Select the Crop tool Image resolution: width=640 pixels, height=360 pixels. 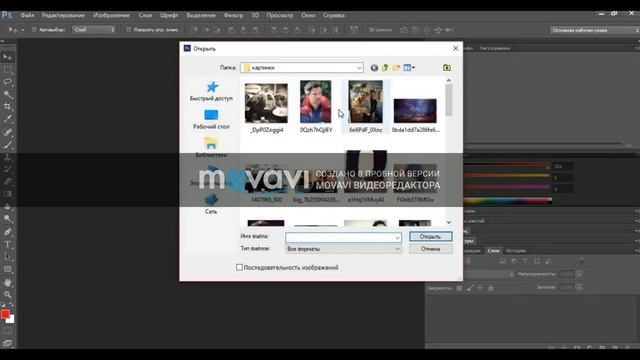(x=8, y=107)
